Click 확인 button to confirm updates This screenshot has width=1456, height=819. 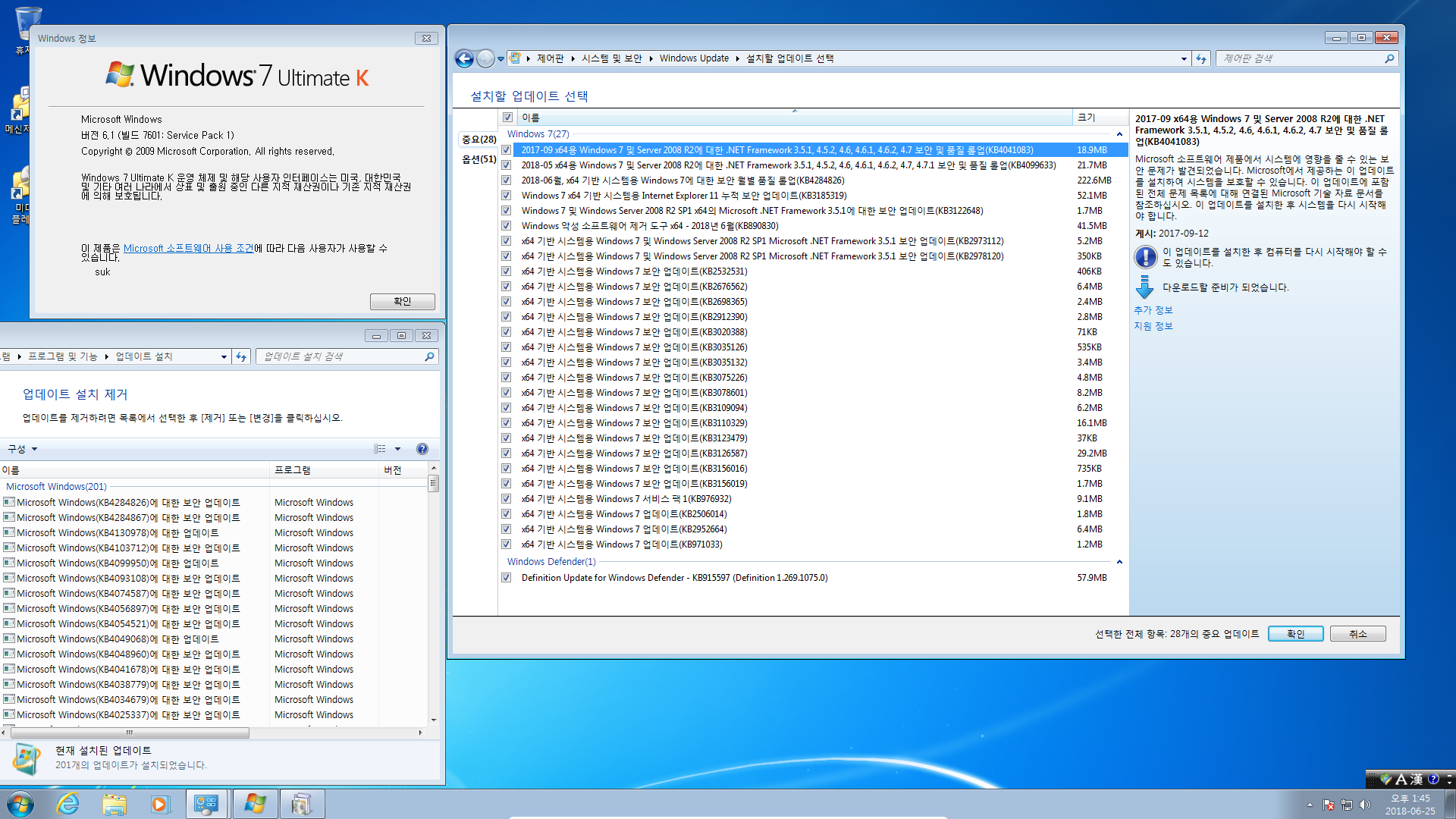coord(1294,633)
